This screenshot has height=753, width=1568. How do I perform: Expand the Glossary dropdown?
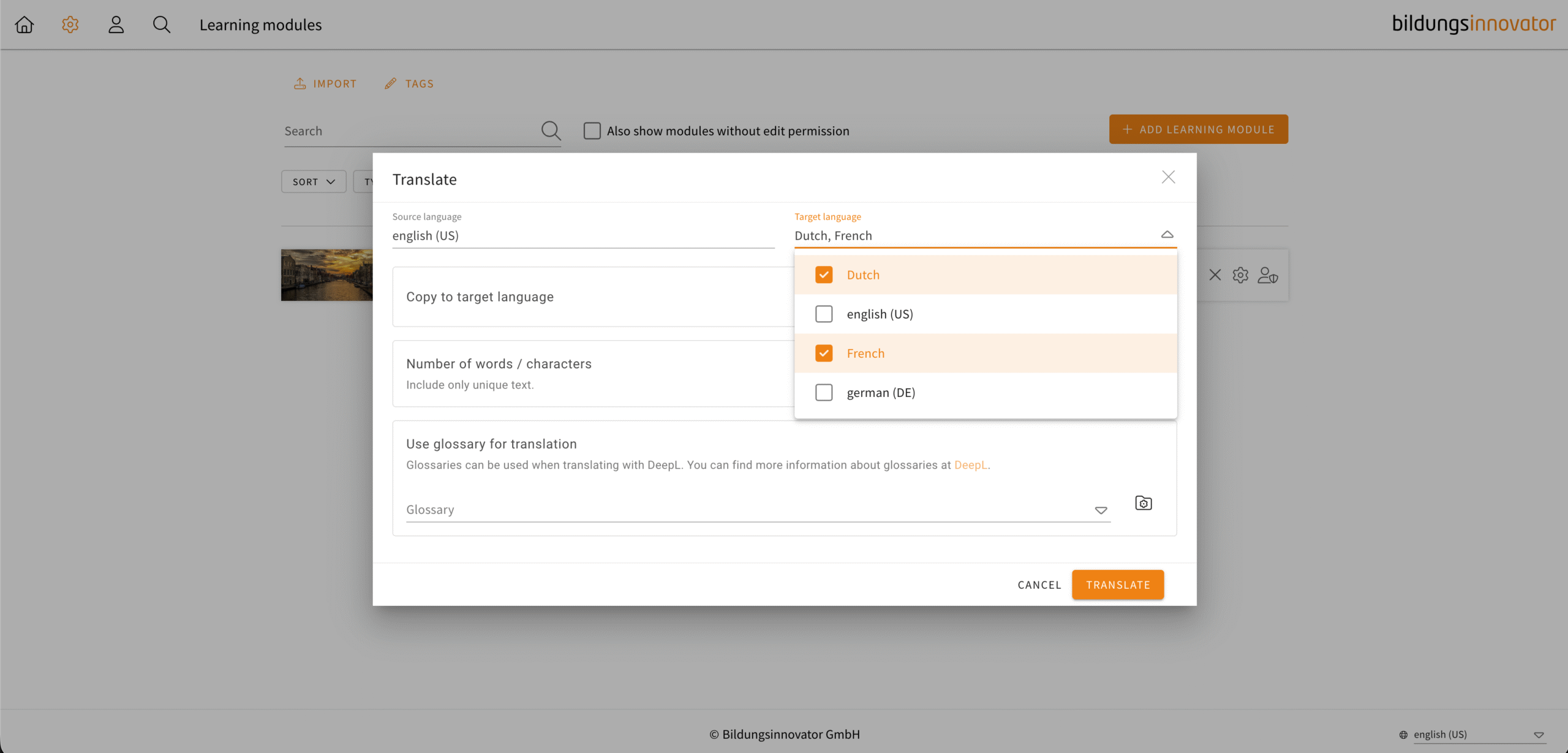[1101, 510]
